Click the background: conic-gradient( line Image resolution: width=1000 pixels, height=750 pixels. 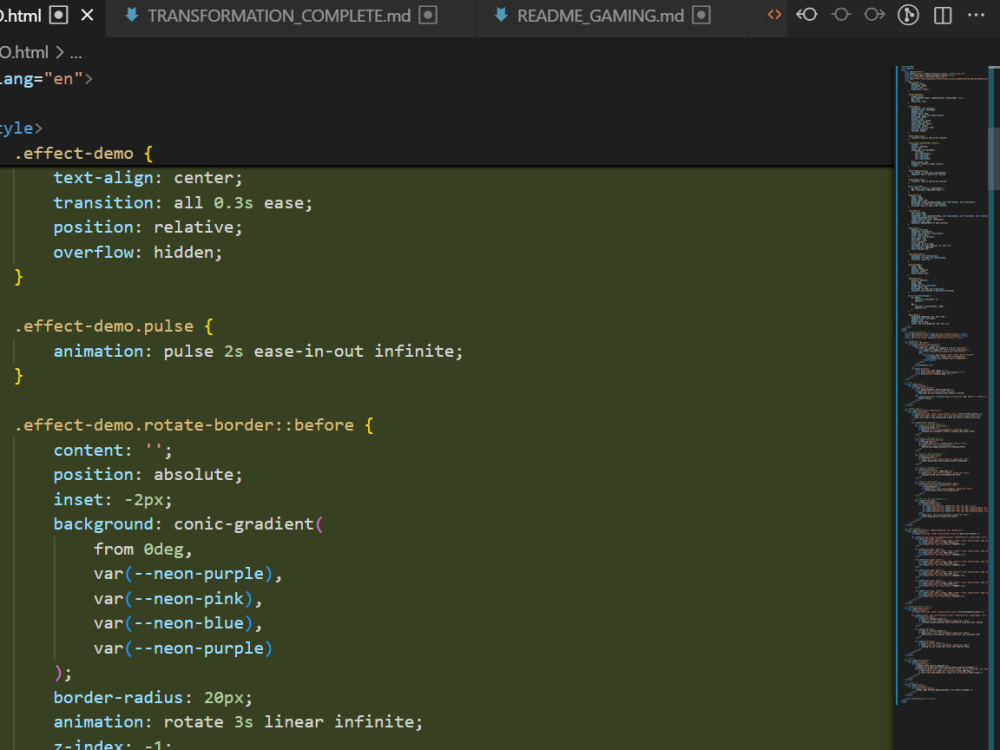coord(188,524)
